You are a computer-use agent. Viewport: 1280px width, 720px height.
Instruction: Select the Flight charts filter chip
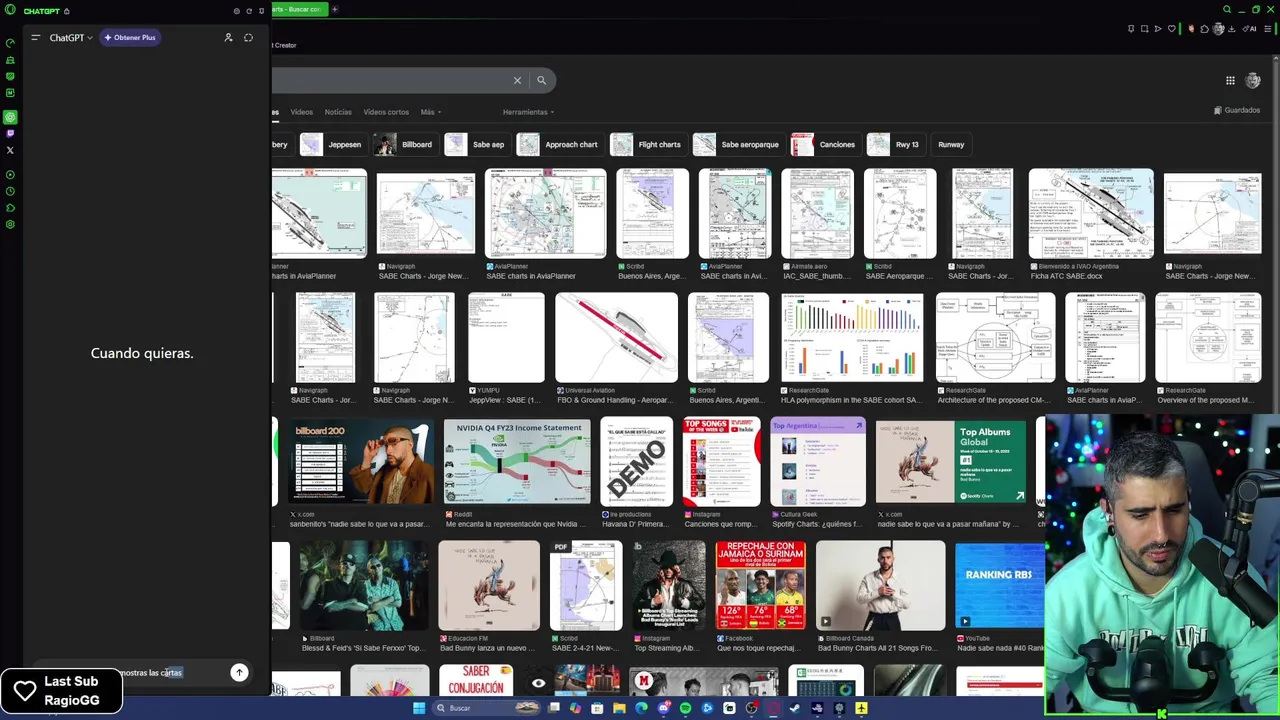point(647,144)
